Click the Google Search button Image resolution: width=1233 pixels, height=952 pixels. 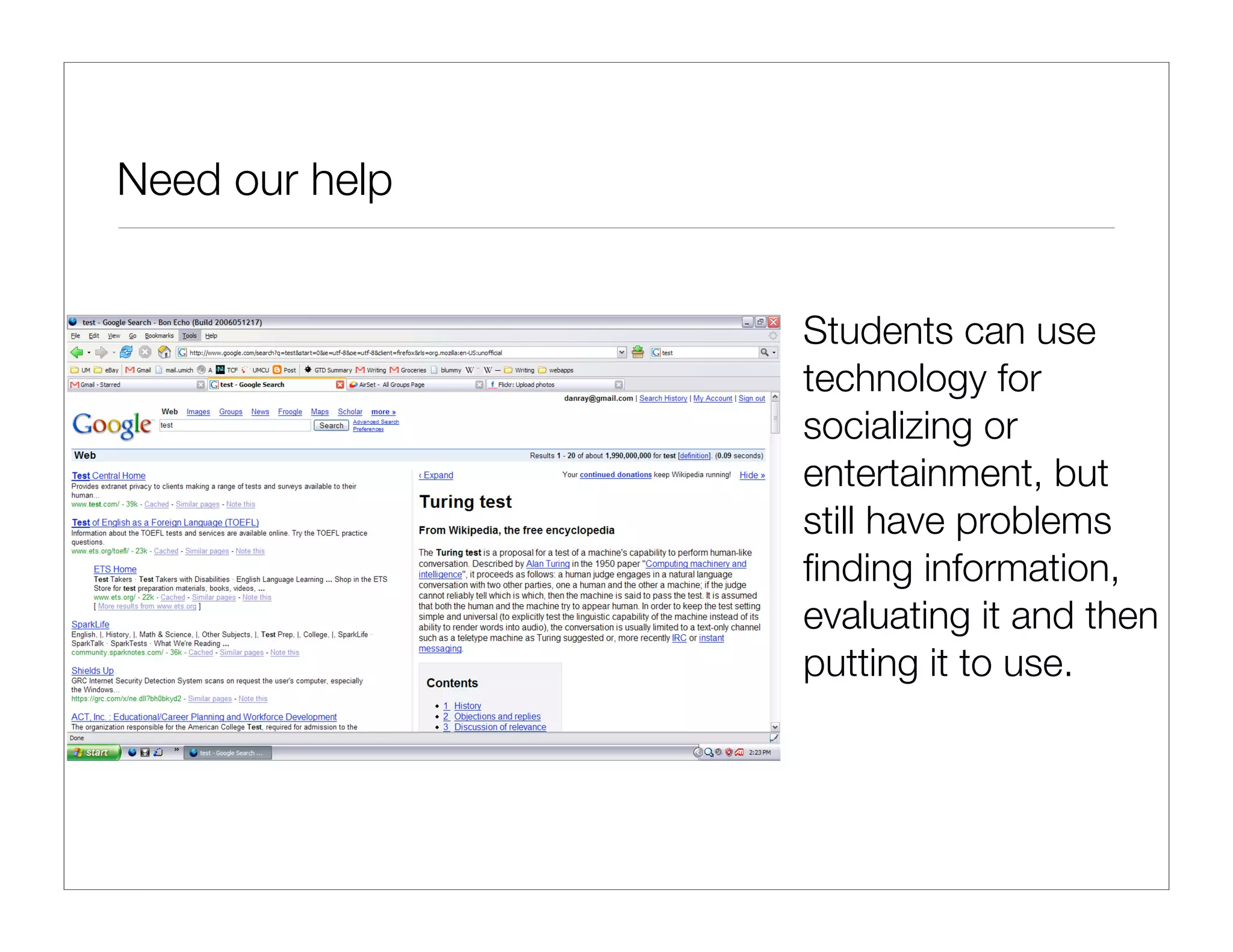click(331, 426)
